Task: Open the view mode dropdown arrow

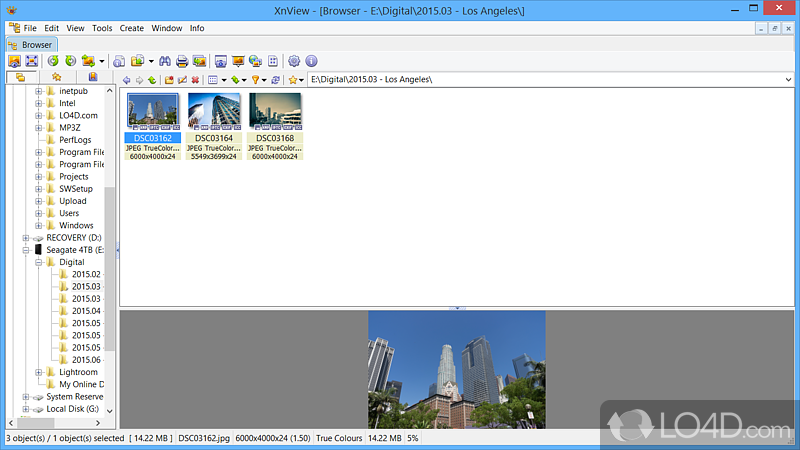Action: pyautogui.click(x=223, y=80)
